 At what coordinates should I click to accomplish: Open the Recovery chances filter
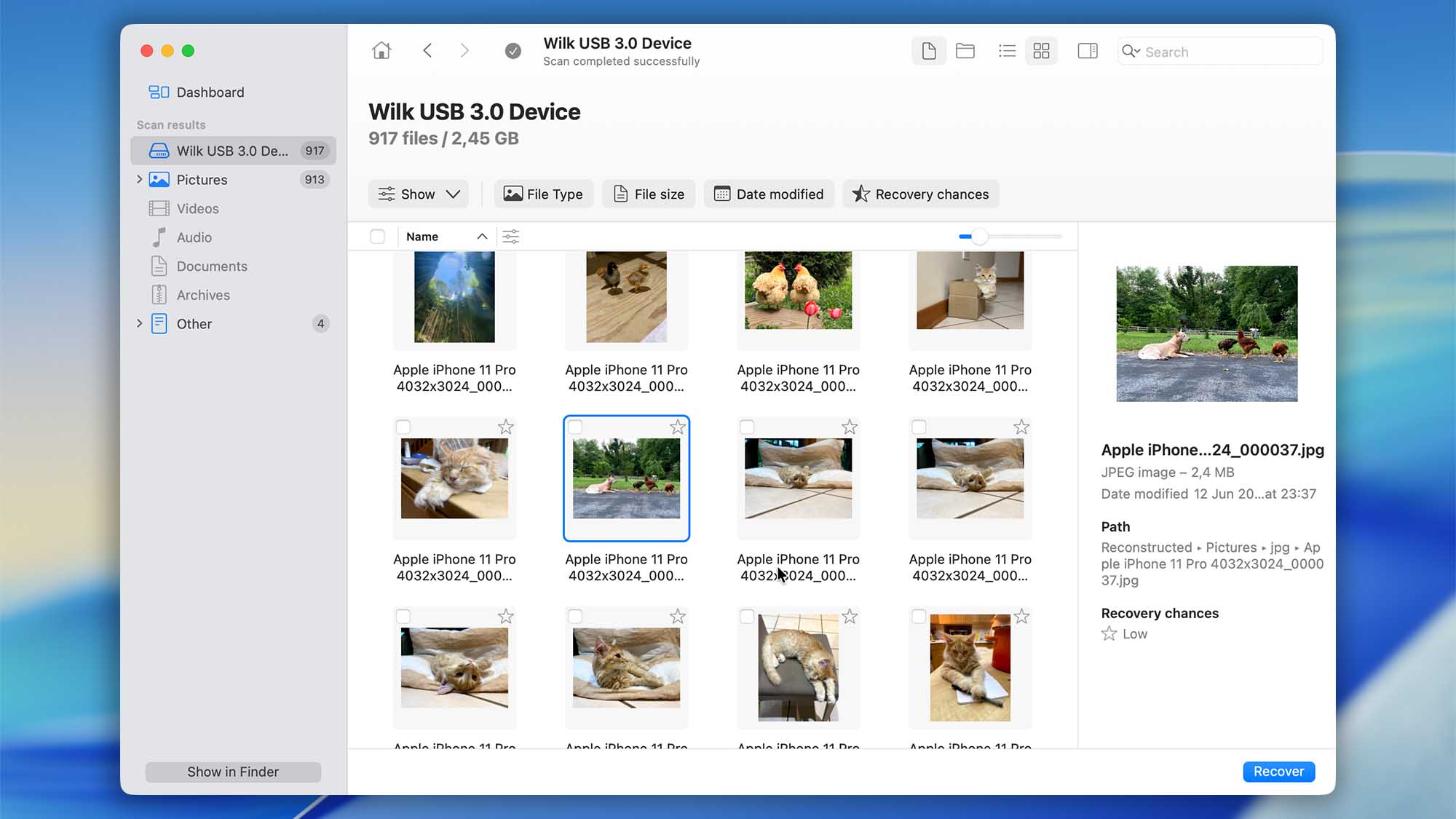coord(921,194)
